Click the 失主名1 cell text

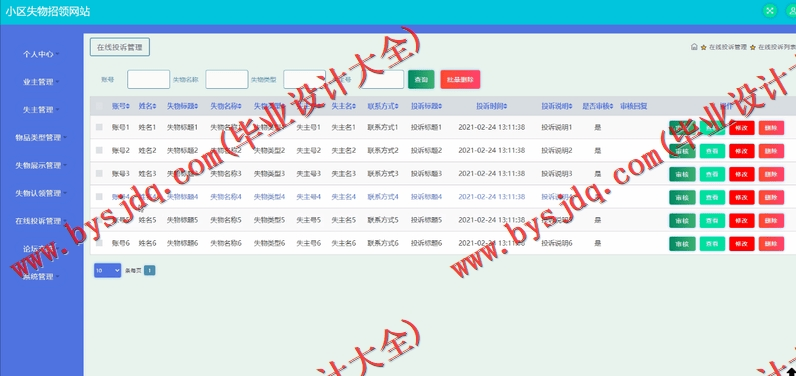344,127
